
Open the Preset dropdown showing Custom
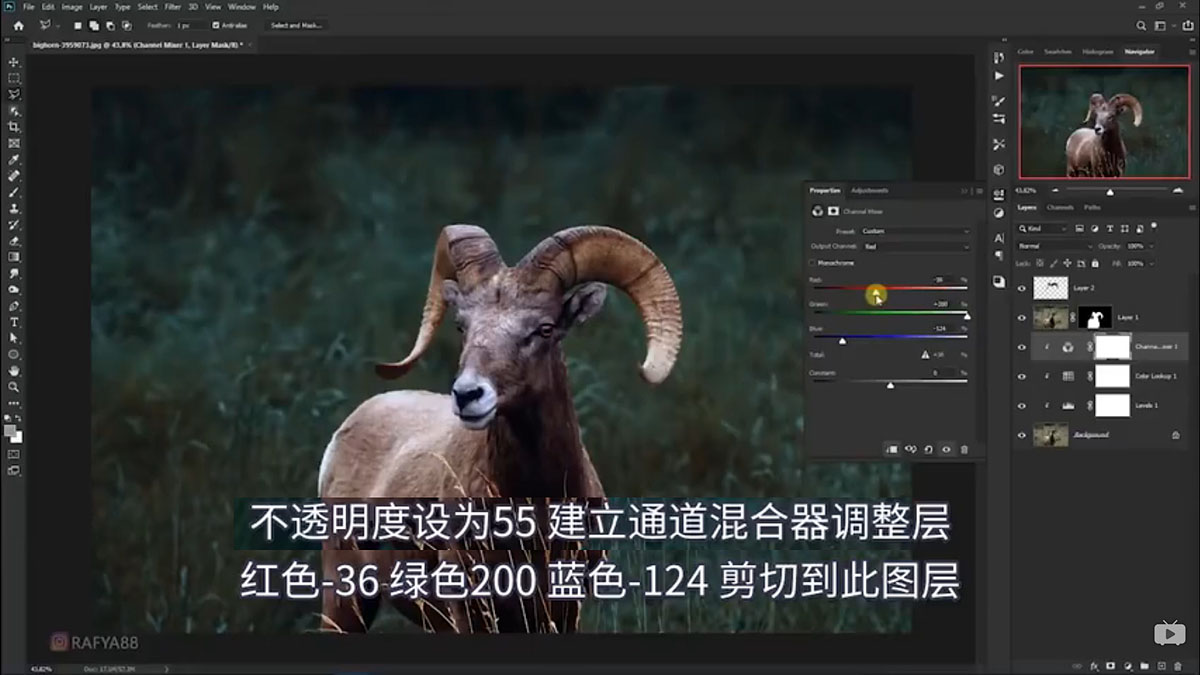pyautogui.click(x=916, y=231)
